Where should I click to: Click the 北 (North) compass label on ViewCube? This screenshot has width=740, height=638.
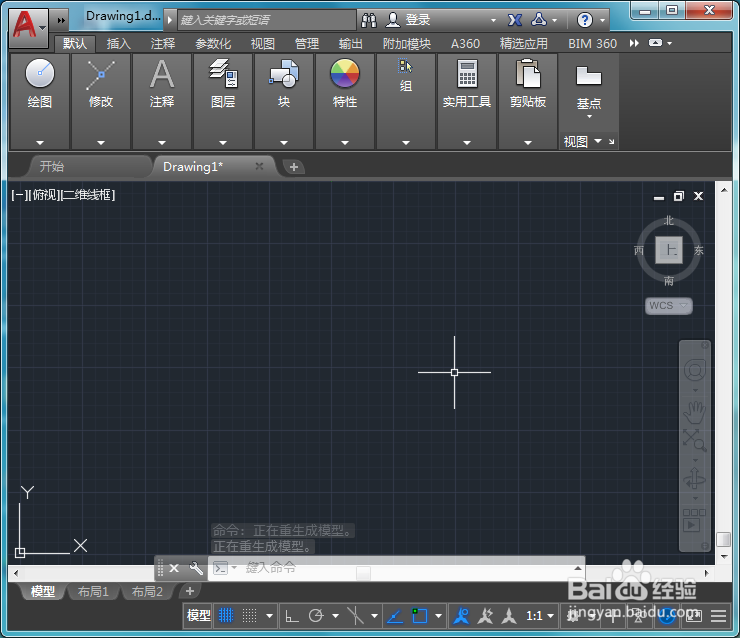pyautogui.click(x=669, y=220)
